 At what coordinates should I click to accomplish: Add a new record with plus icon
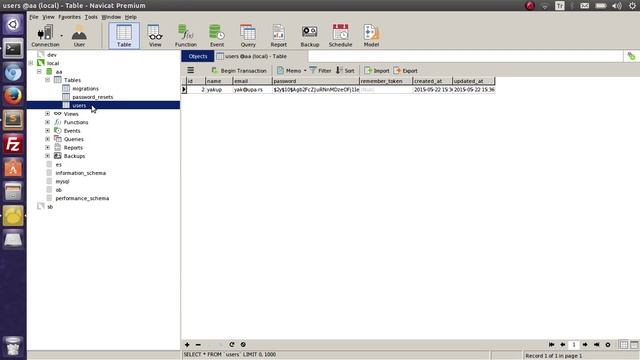point(187,345)
